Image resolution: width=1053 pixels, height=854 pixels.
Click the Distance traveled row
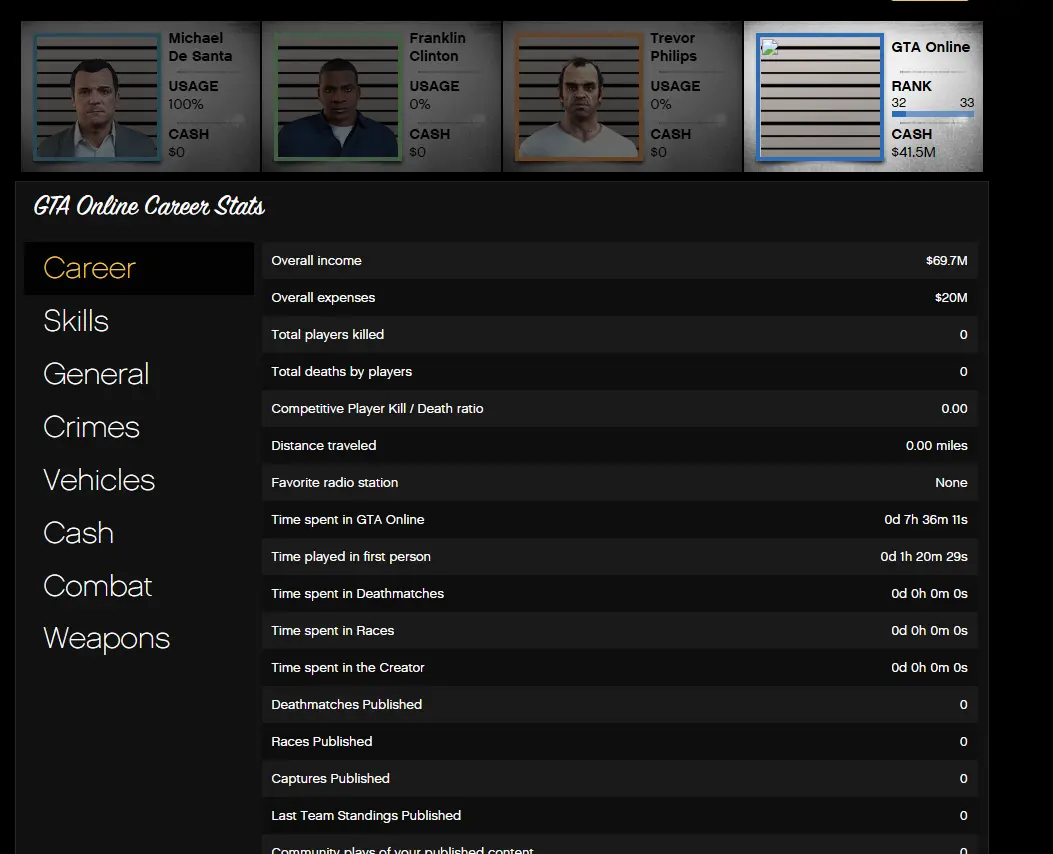tap(619, 446)
